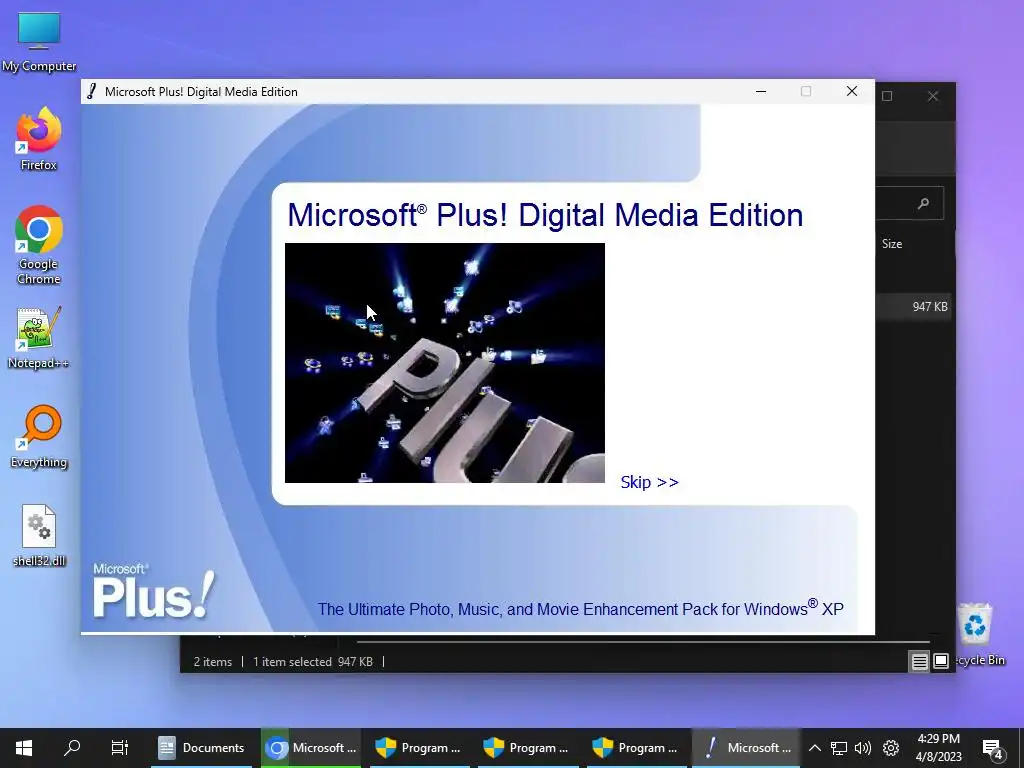This screenshot has width=1024, height=768.
Task: Open taskbar search magnifier
Action: [x=72, y=748]
